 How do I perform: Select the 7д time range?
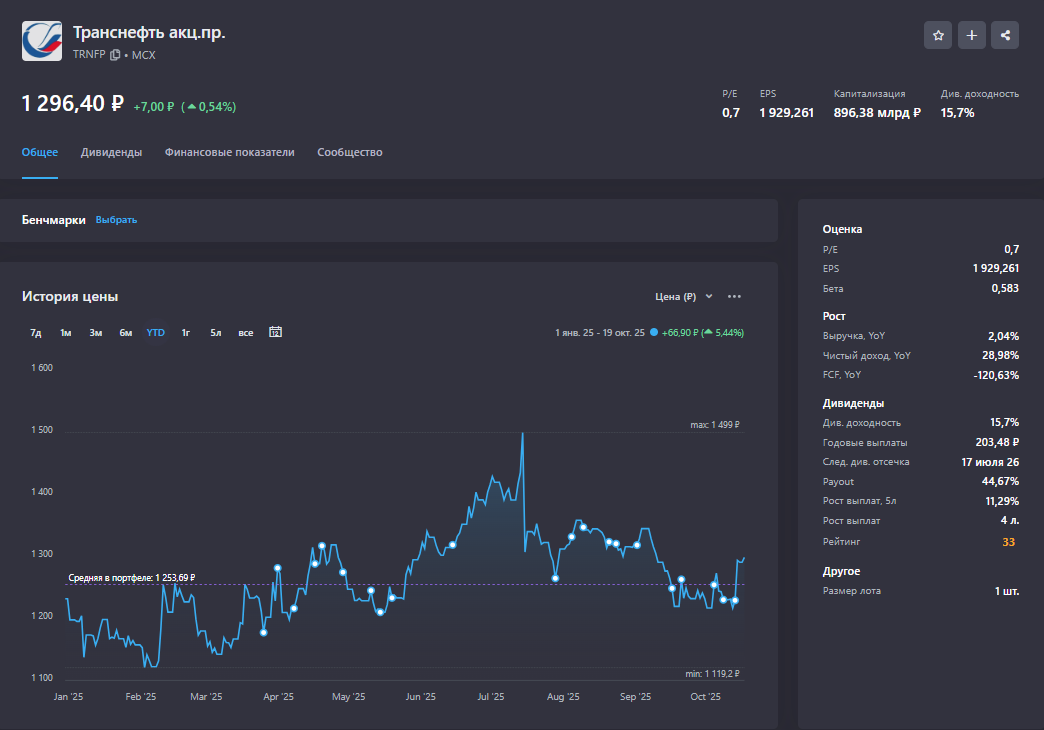click(x=36, y=333)
